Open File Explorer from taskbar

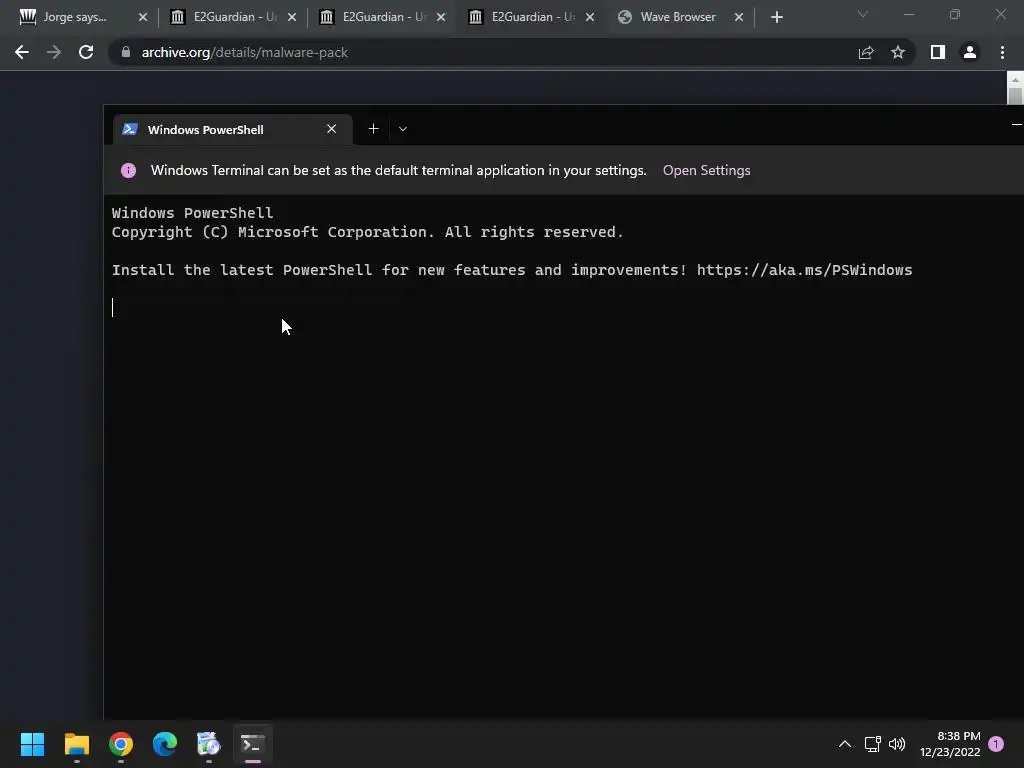tap(76, 744)
